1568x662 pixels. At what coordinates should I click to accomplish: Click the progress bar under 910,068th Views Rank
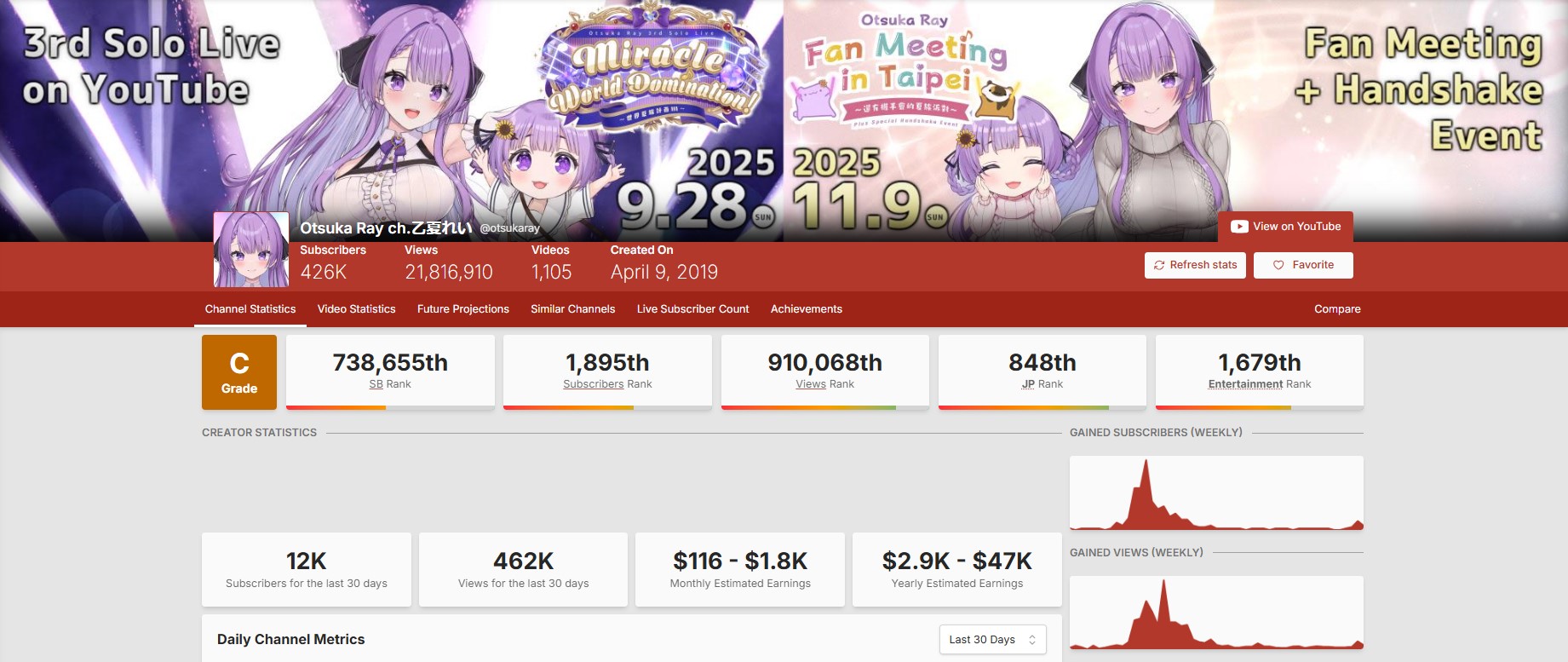click(825, 407)
